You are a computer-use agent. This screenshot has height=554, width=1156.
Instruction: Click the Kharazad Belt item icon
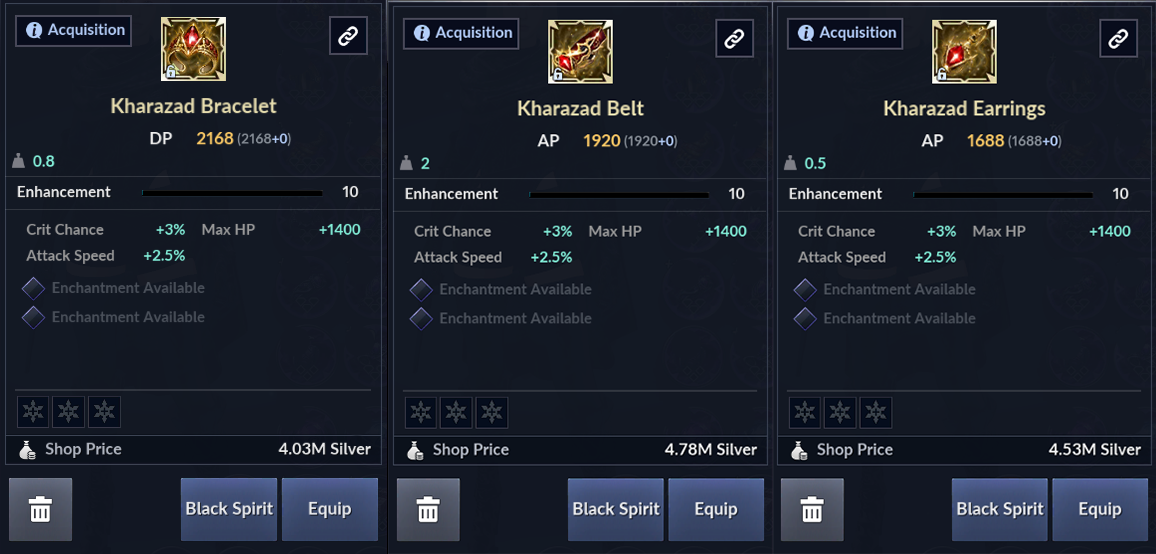click(x=580, y=52)
